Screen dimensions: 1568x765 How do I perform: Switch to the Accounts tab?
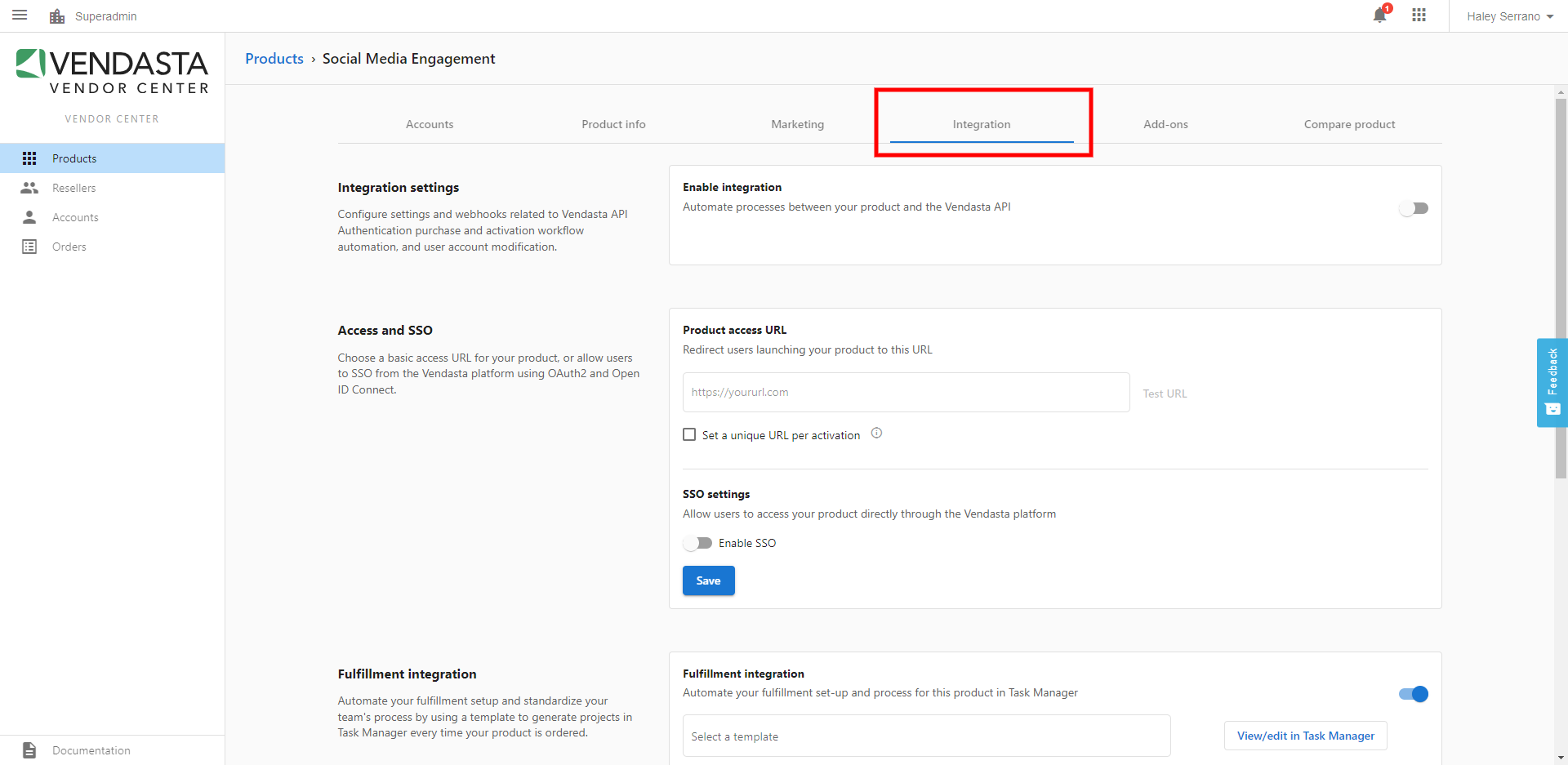click(430, 124)
